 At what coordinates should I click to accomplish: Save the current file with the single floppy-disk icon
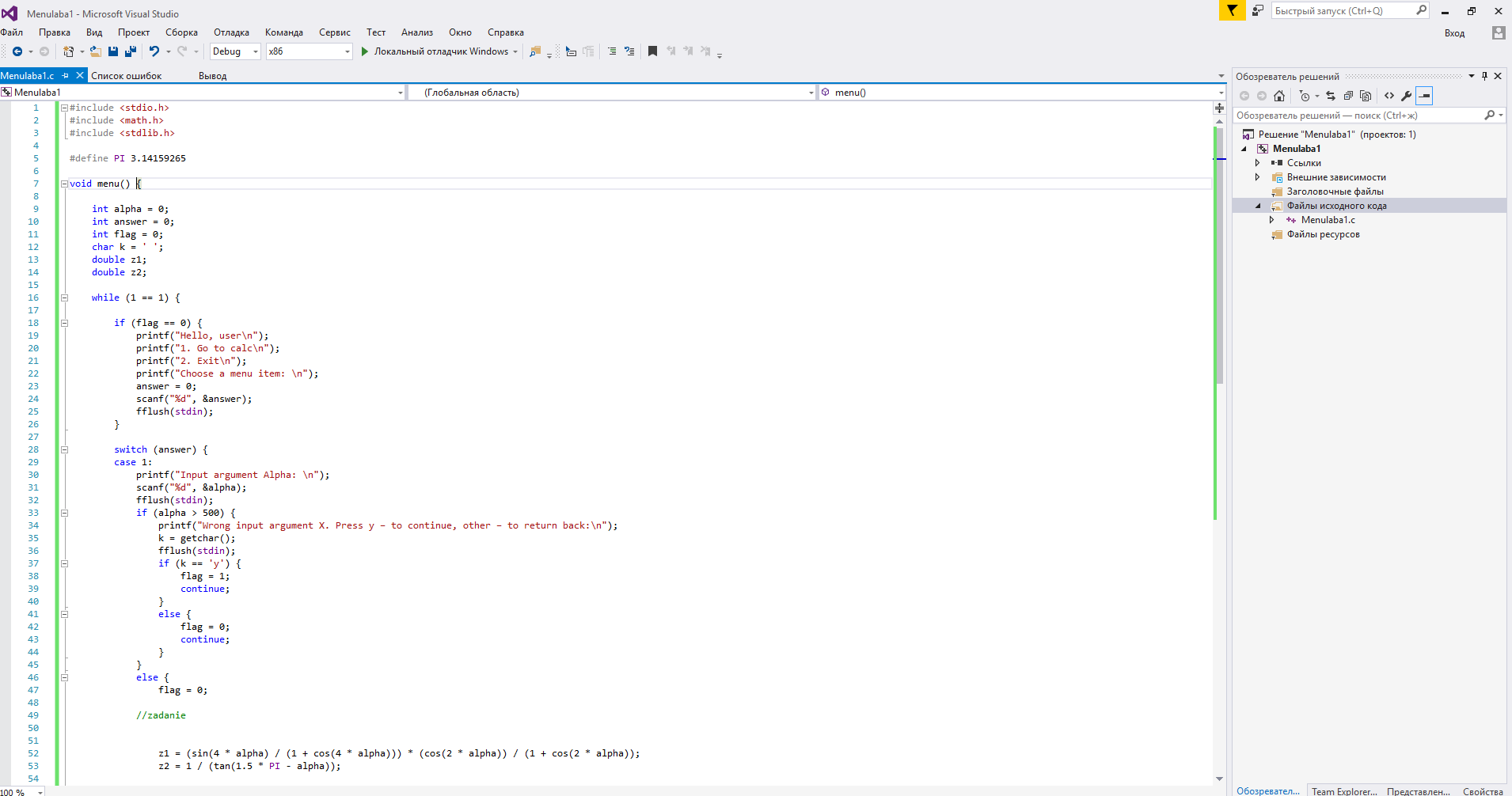click(x=113, y=51)
